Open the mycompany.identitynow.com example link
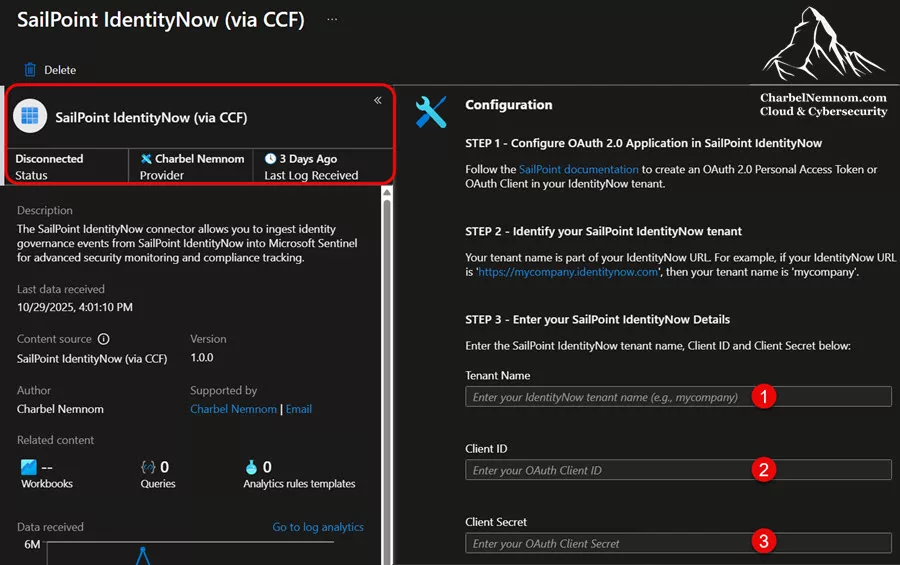Screen dimensions: 900x565 coord(568,272)
